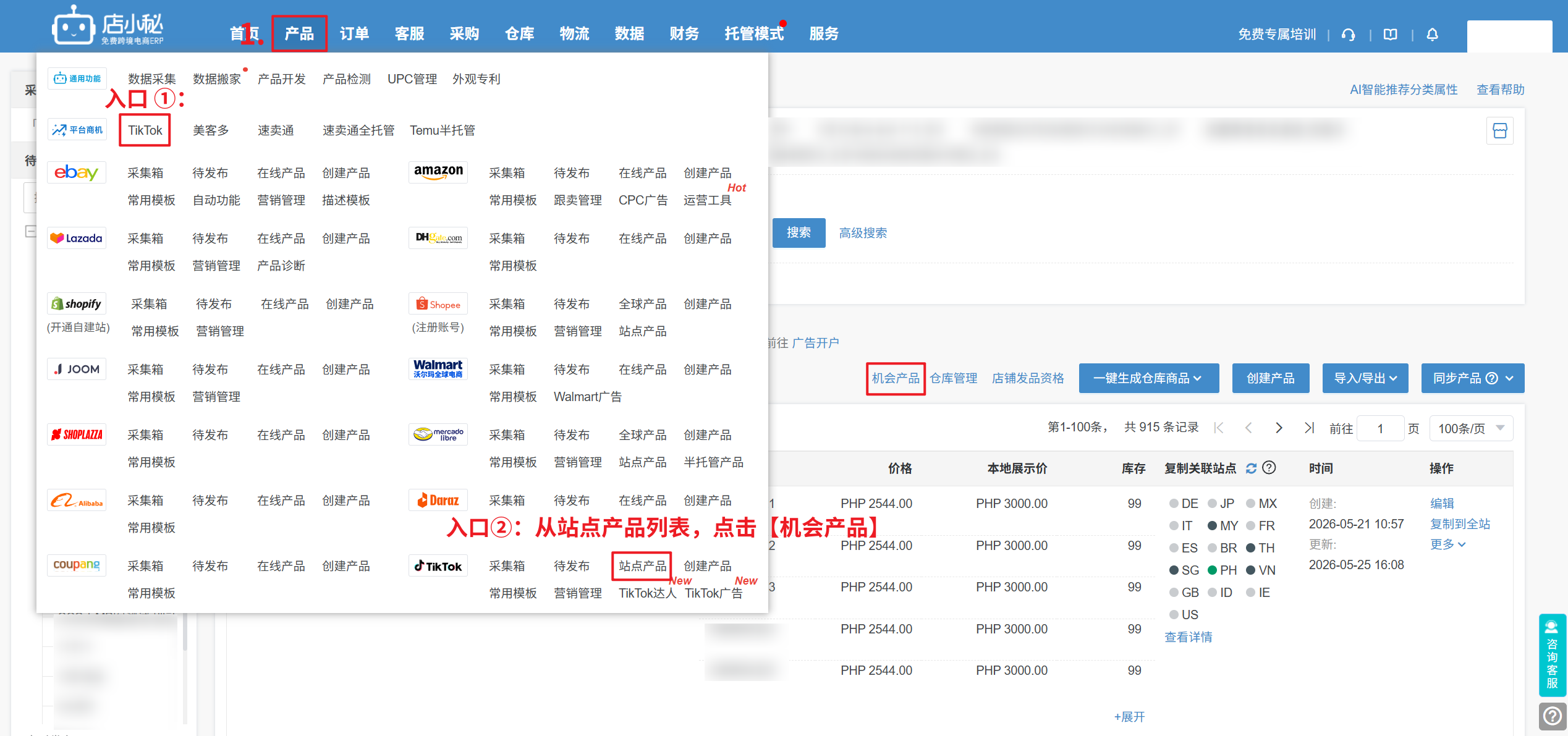
Task: Click the help icon beside 复制关联站点
Action: (x=1269, y=468)
